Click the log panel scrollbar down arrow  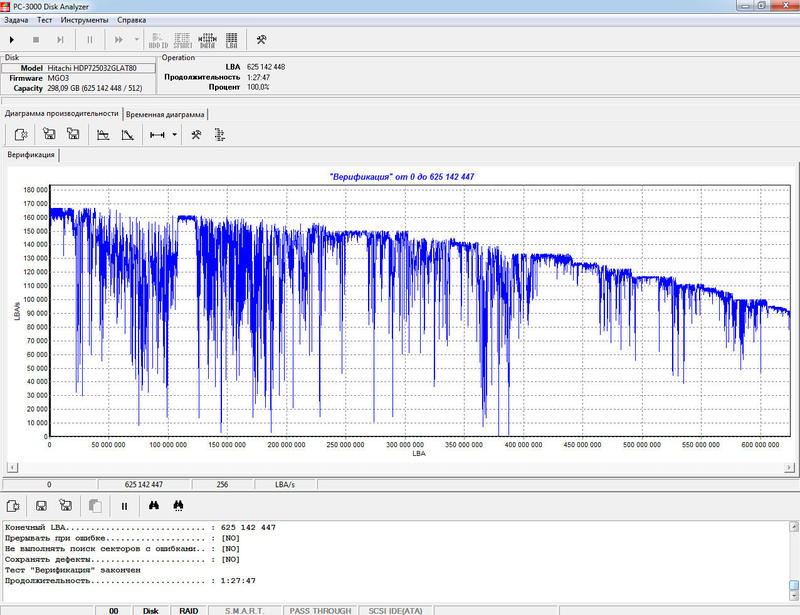(x=792, y=595)
